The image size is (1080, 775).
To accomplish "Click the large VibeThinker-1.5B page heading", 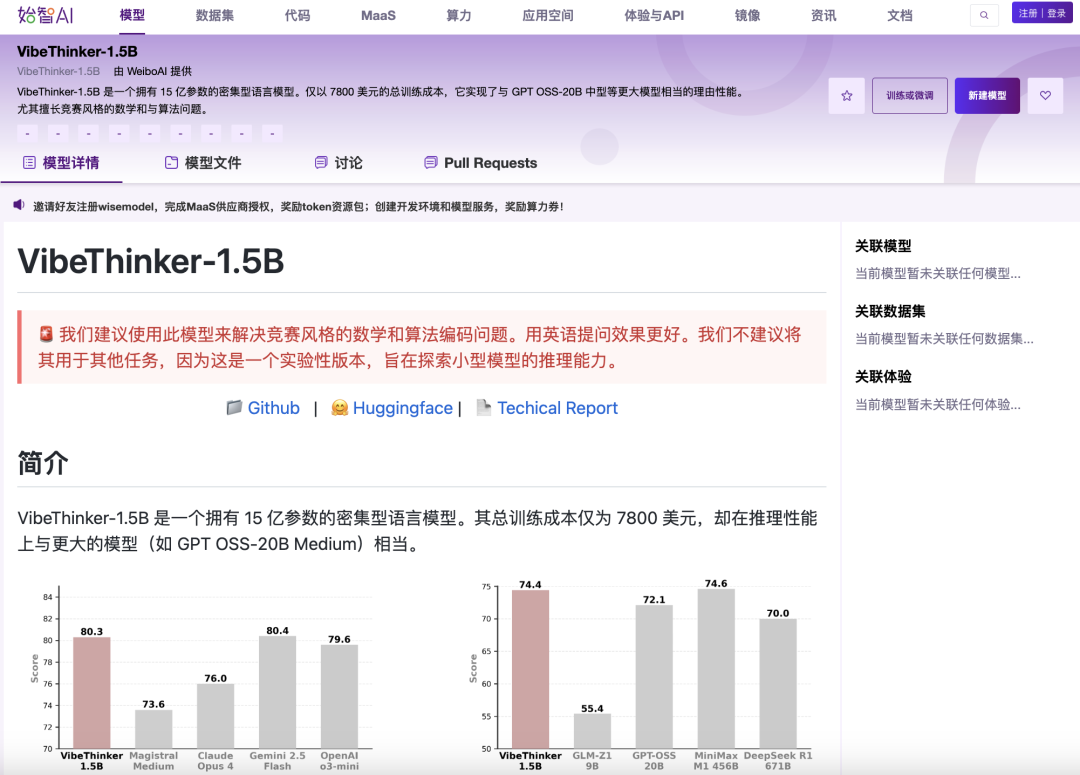I will 151,261.
